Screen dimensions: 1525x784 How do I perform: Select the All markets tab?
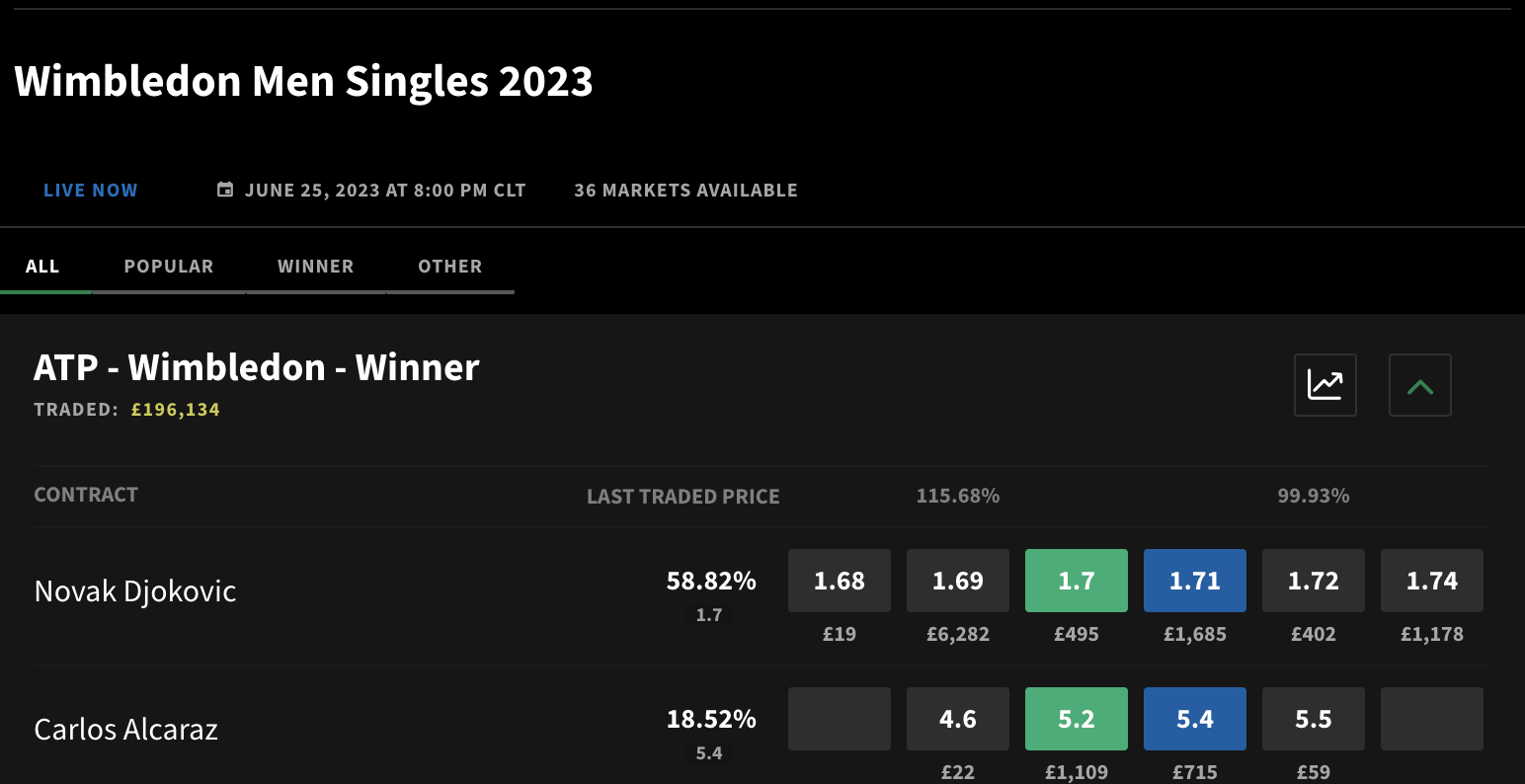tap(42, 267)
